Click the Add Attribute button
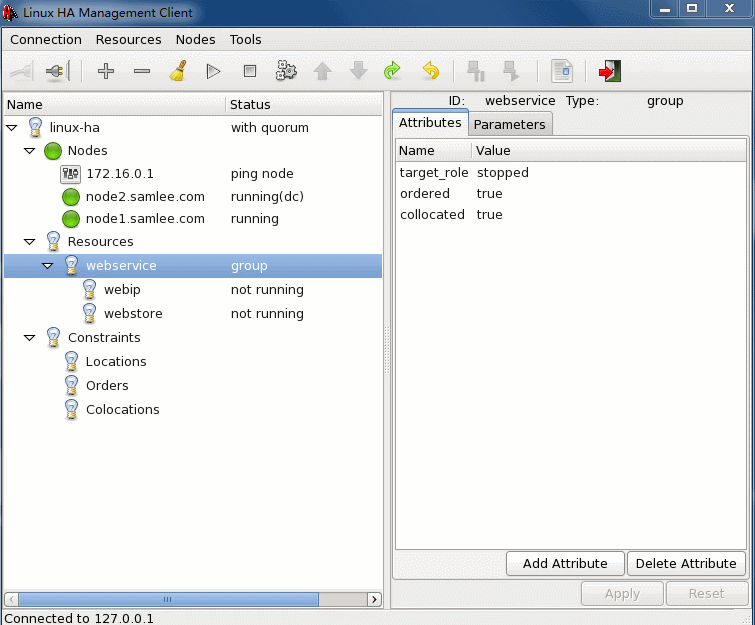Viewport: 755px width, 625px height. [565, 563]
